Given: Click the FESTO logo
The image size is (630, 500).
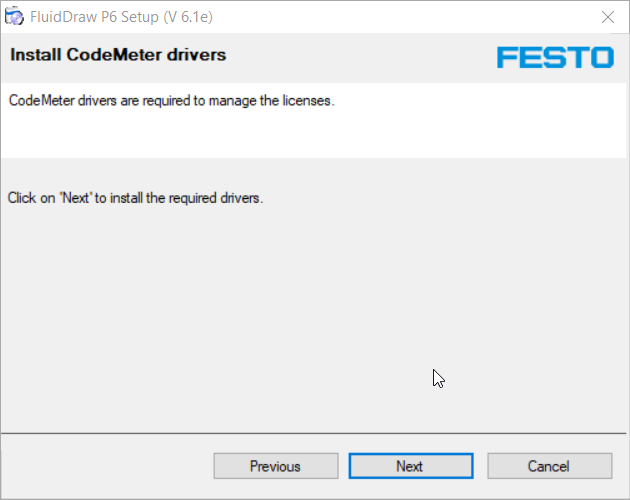Looking at the screenshot, I should tap(555, 57).
